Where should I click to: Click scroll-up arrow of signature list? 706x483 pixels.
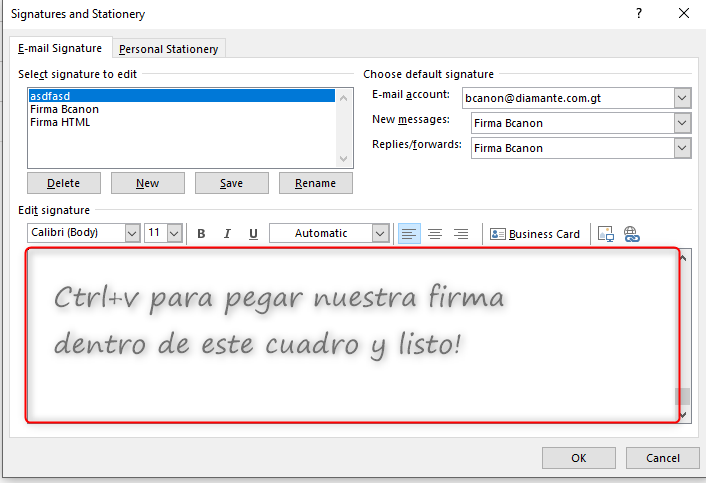344,98
